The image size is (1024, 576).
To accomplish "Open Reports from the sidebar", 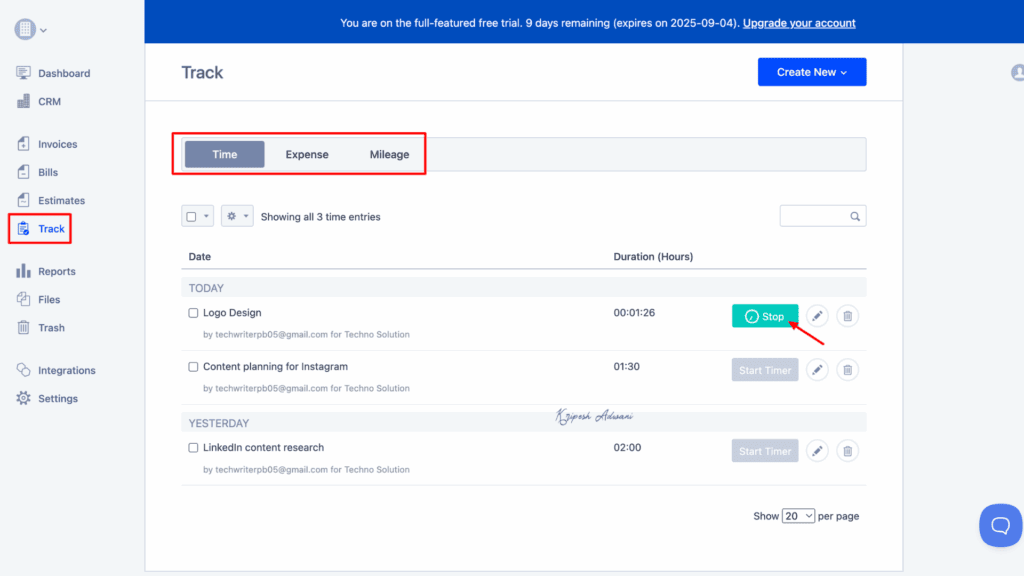I will coord(58,271).
